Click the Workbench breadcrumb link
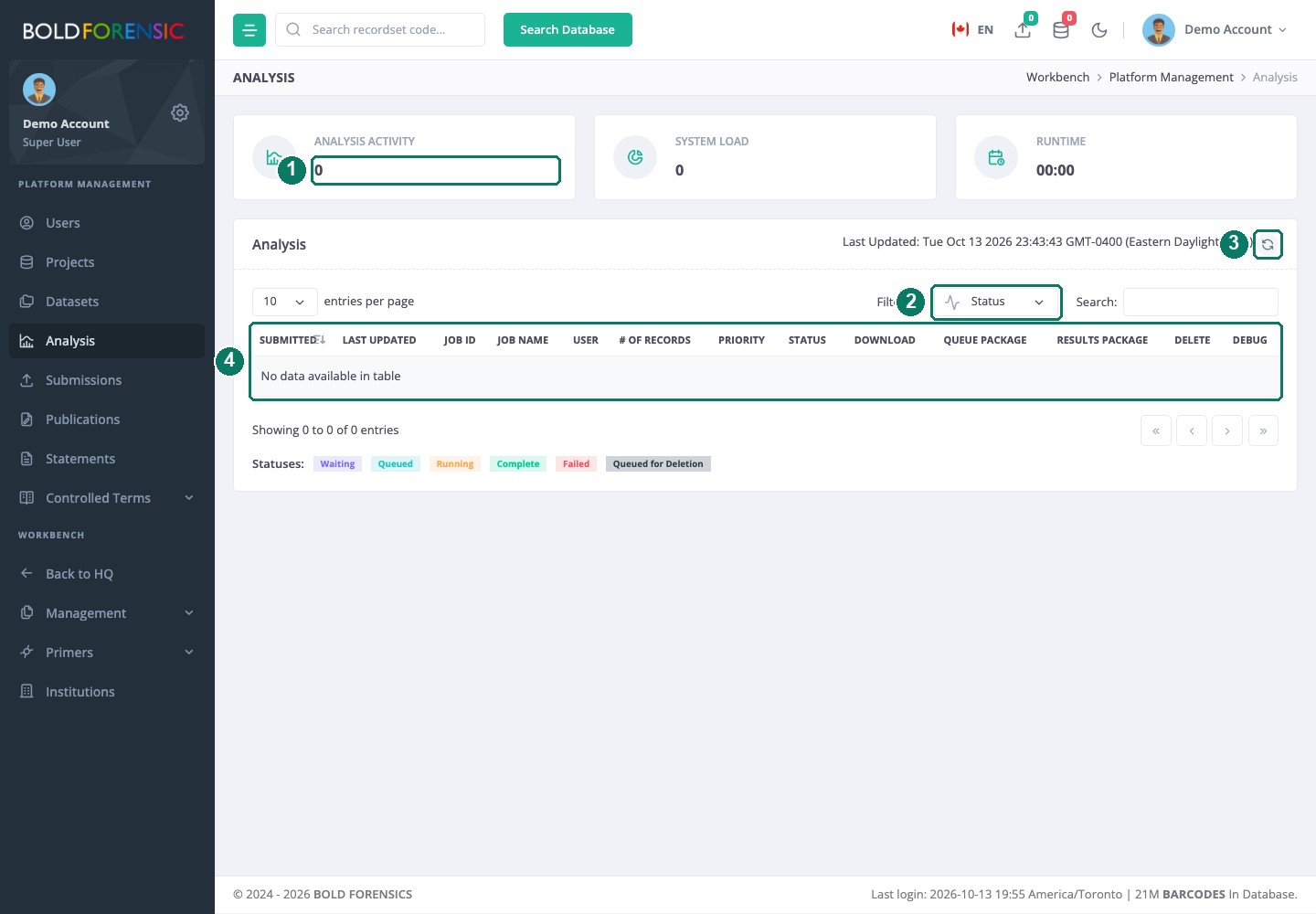This screenshot has width=1316, height=914. point(1057,78)
